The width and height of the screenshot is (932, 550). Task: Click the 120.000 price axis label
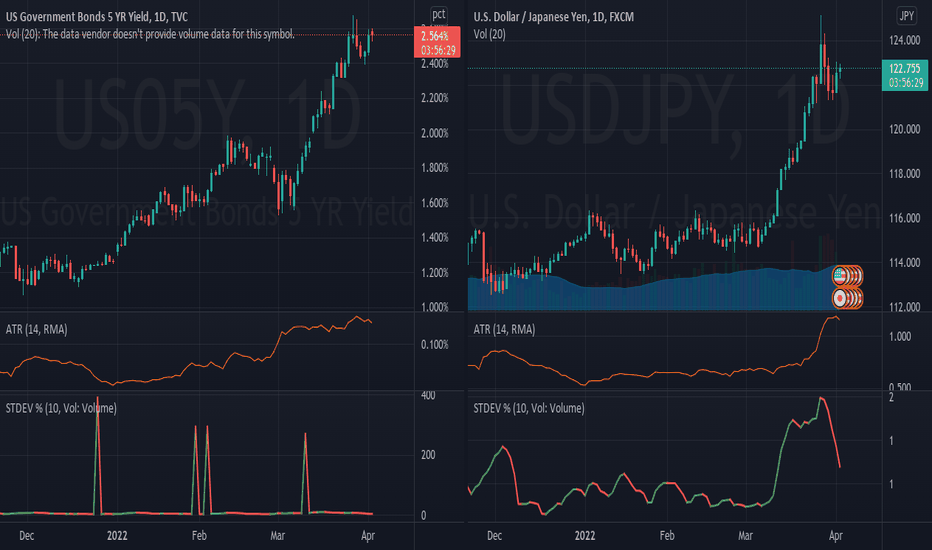pyautogui.click(x=904, y=129)
